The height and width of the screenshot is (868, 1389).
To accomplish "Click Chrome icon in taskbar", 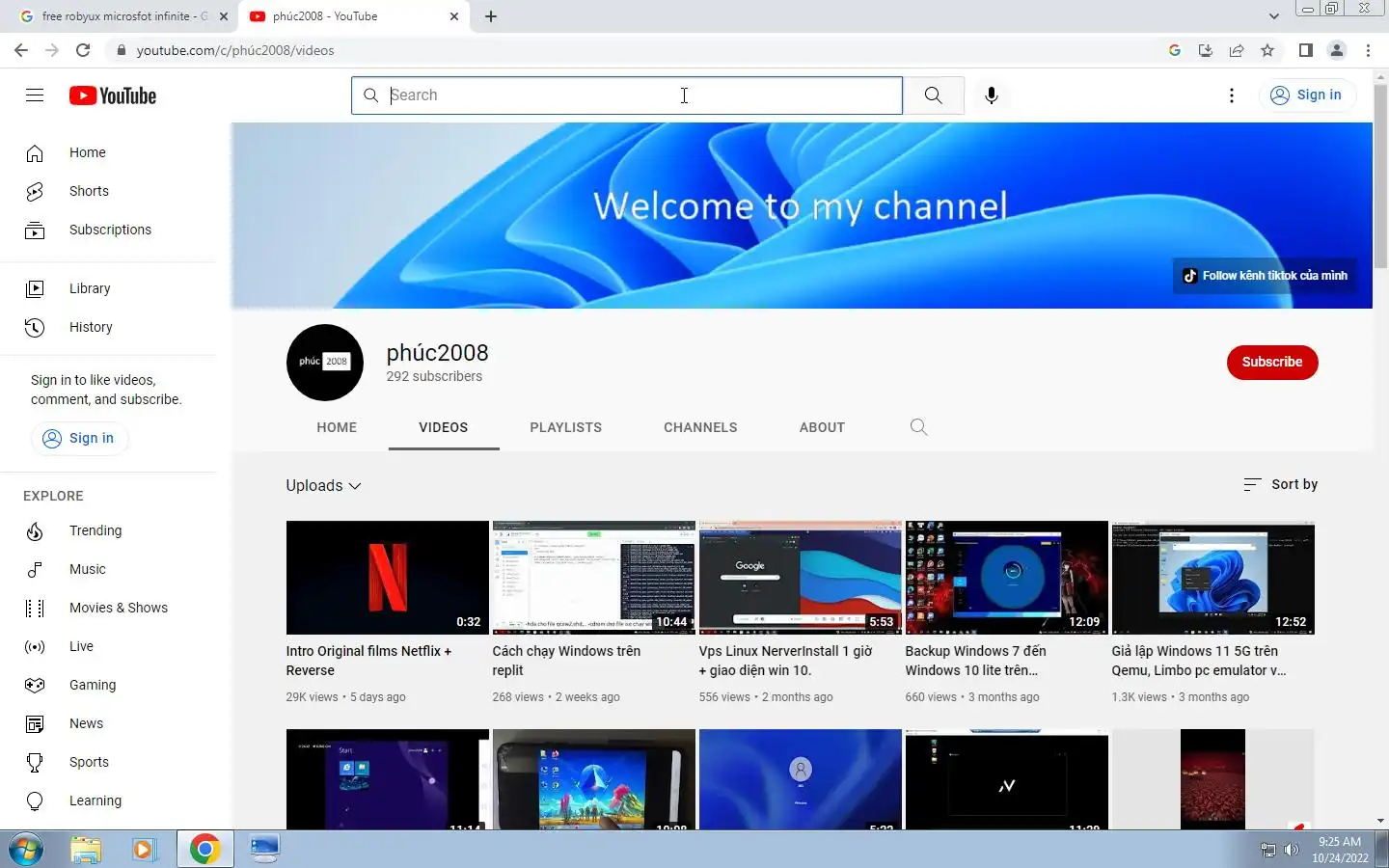I will click(204, 850).
